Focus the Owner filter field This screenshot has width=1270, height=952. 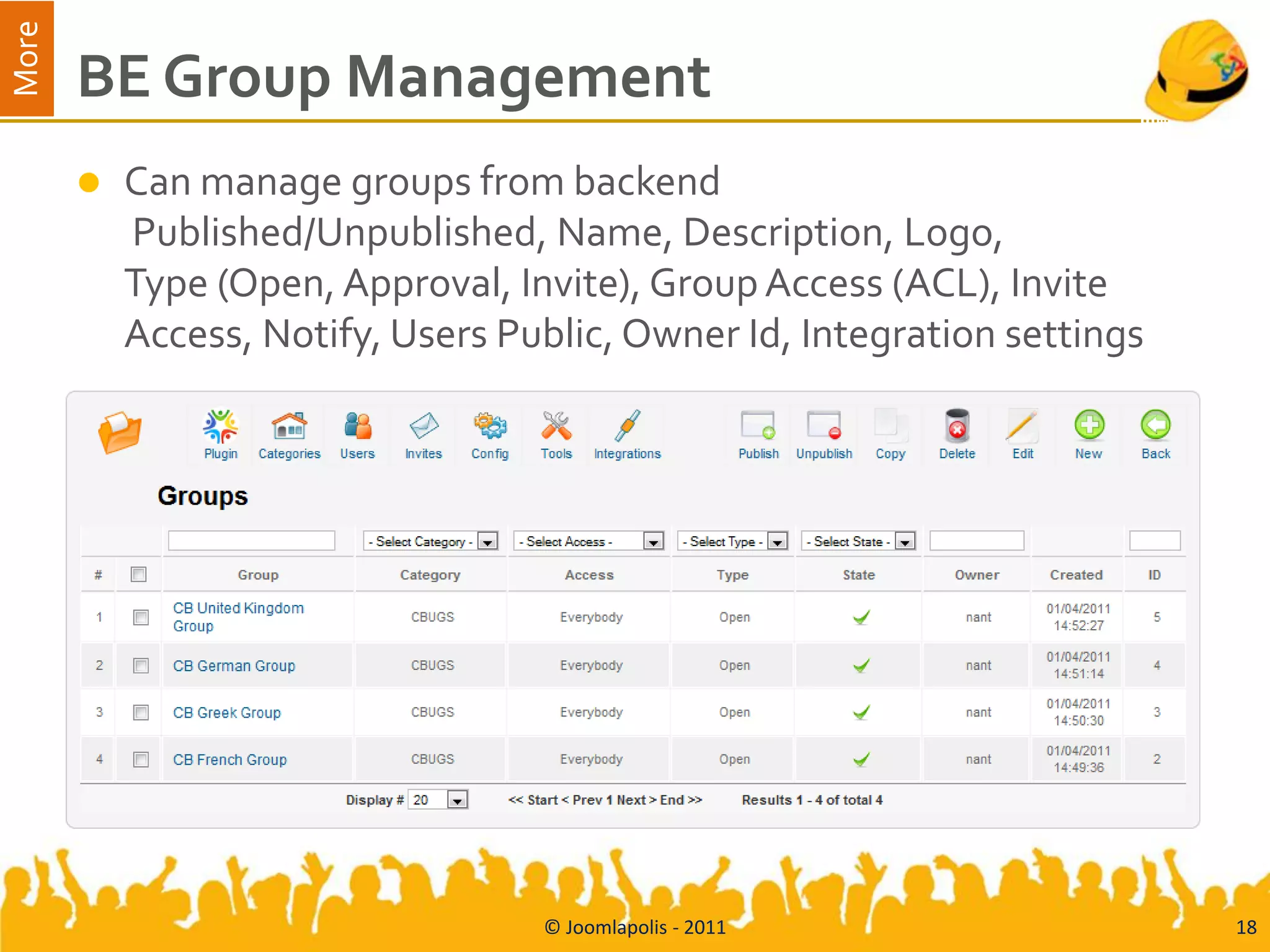click(x=977, y=541)
